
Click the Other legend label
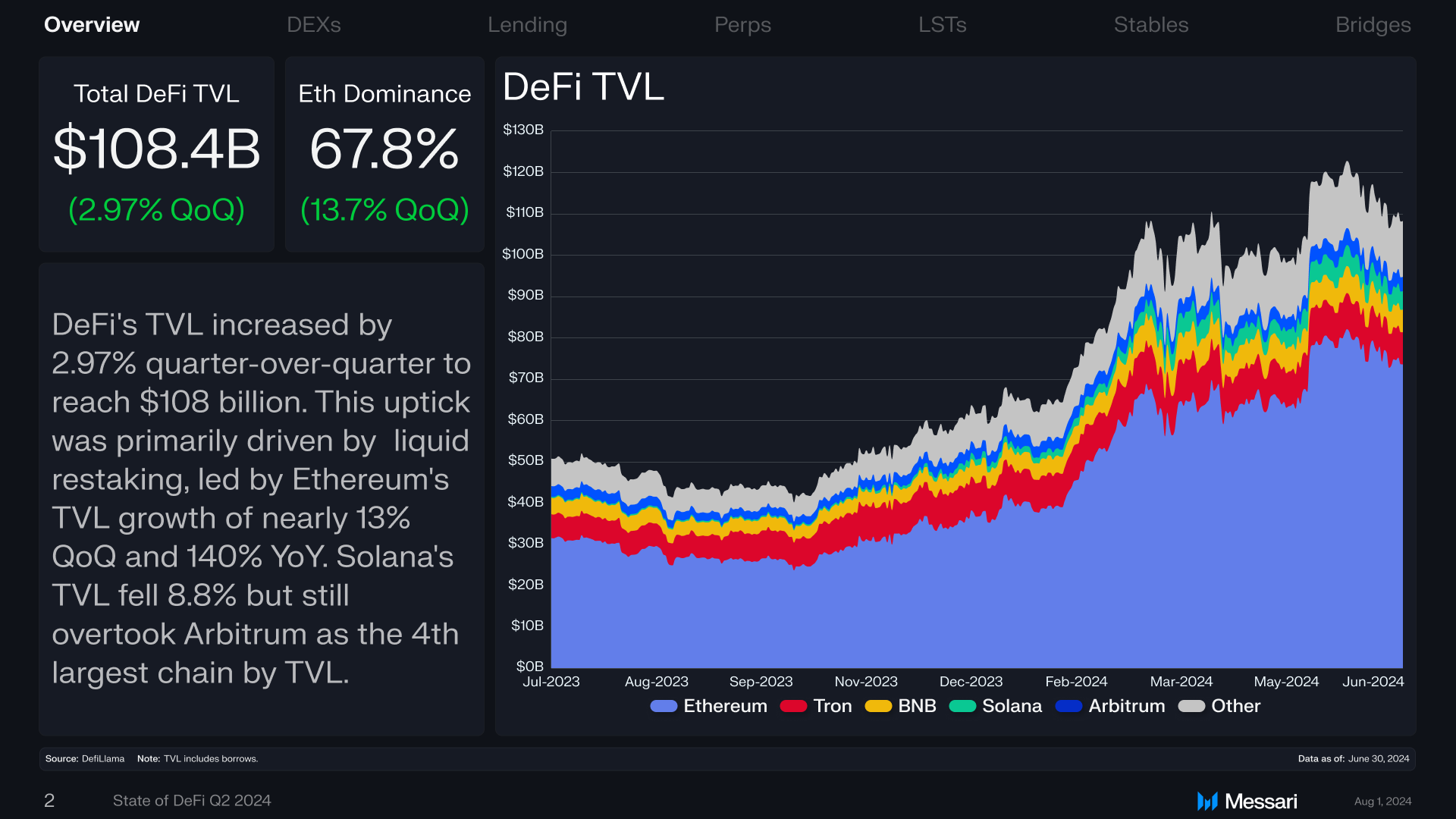coord(1236,706)
